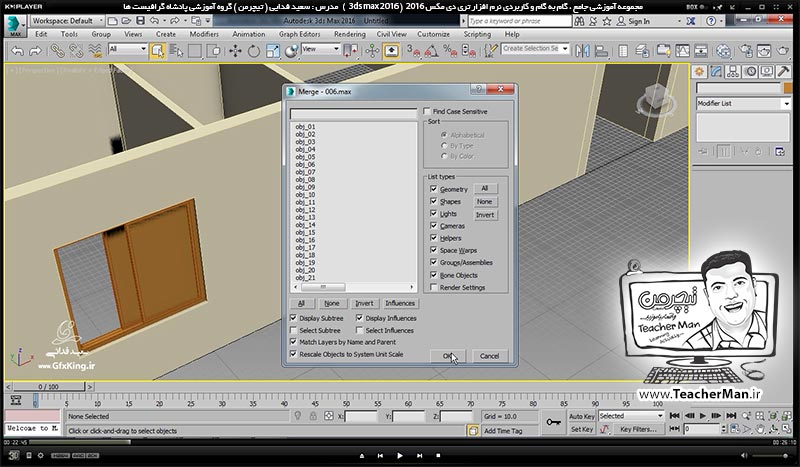Open the Customize menu
This screenshot has height=467, width=800.
click(434, 34)
